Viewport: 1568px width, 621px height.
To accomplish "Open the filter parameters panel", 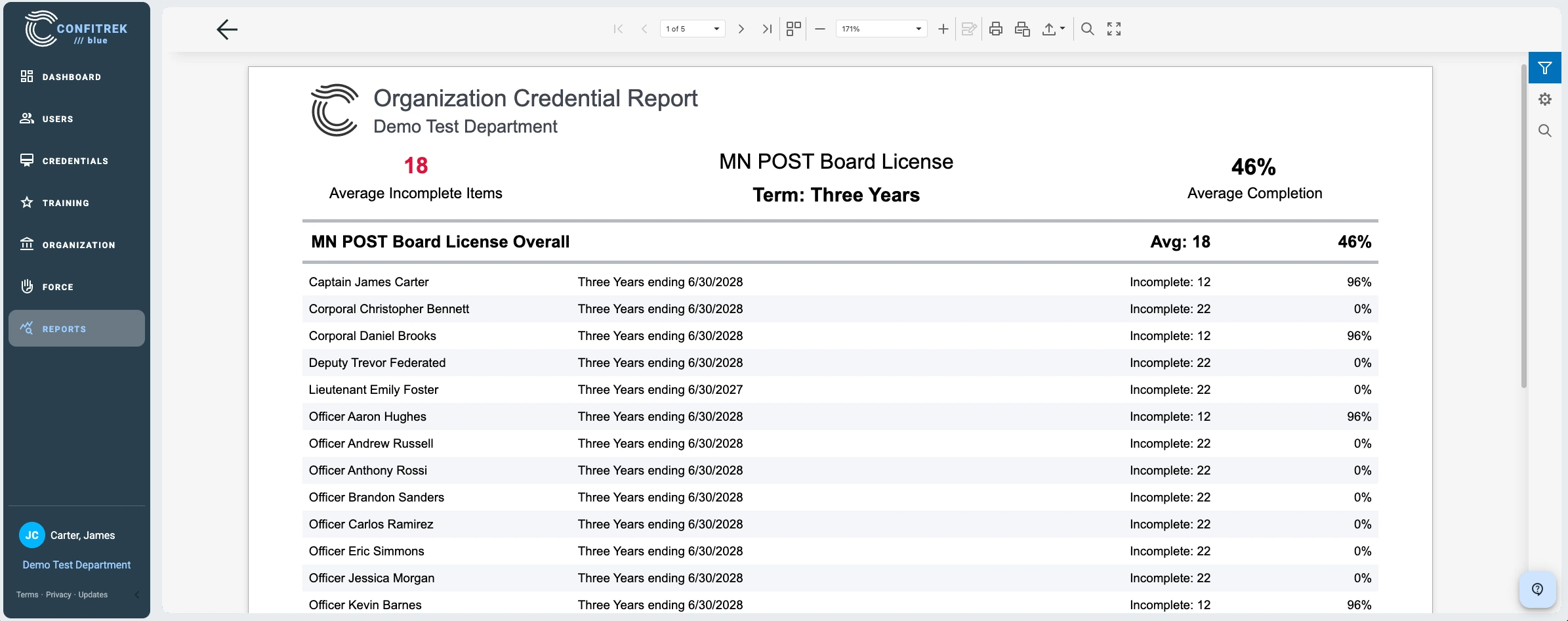I will tap(1545, 68).
